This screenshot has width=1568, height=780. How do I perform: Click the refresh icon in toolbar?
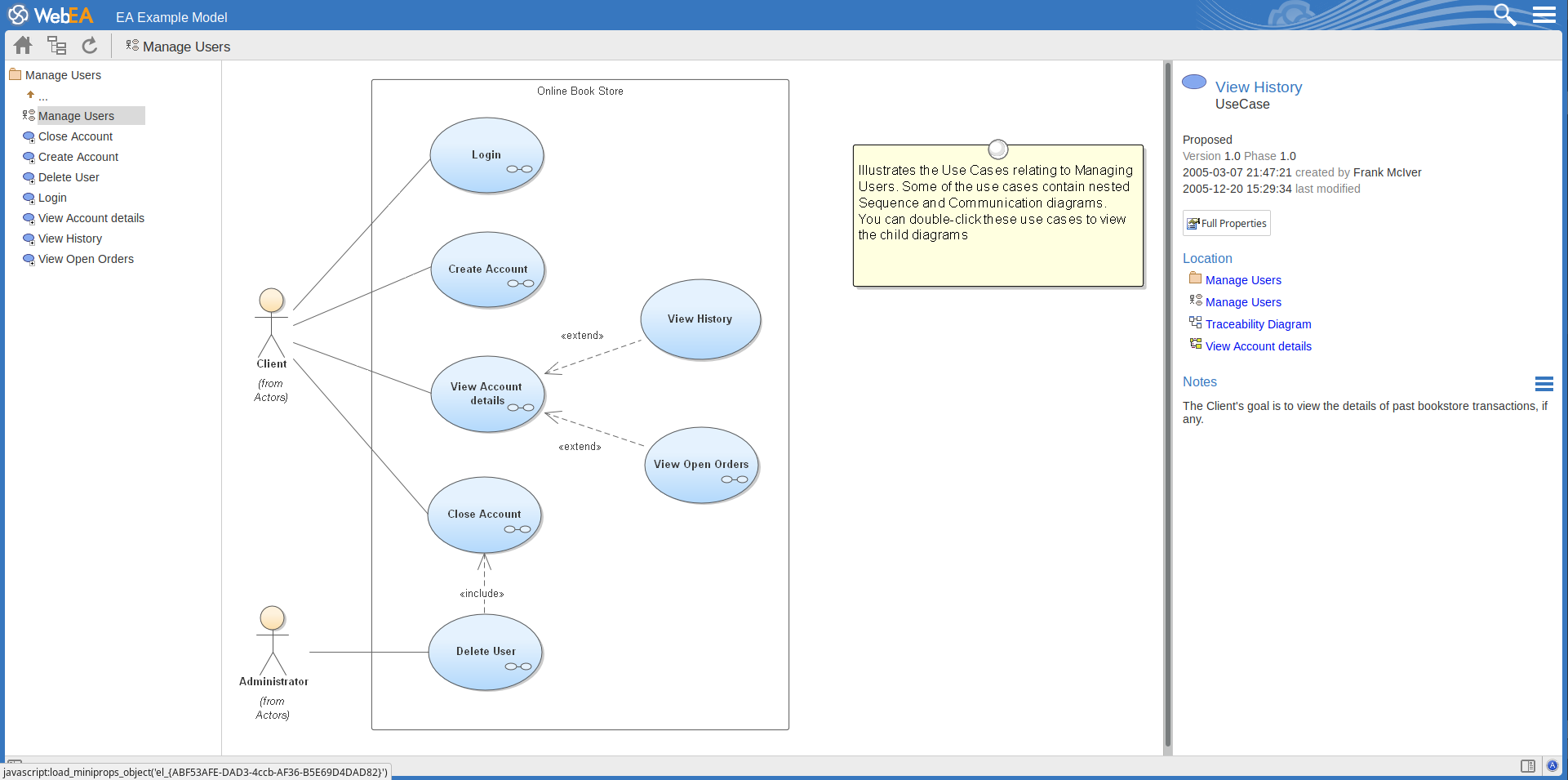[x=90, y=46]
